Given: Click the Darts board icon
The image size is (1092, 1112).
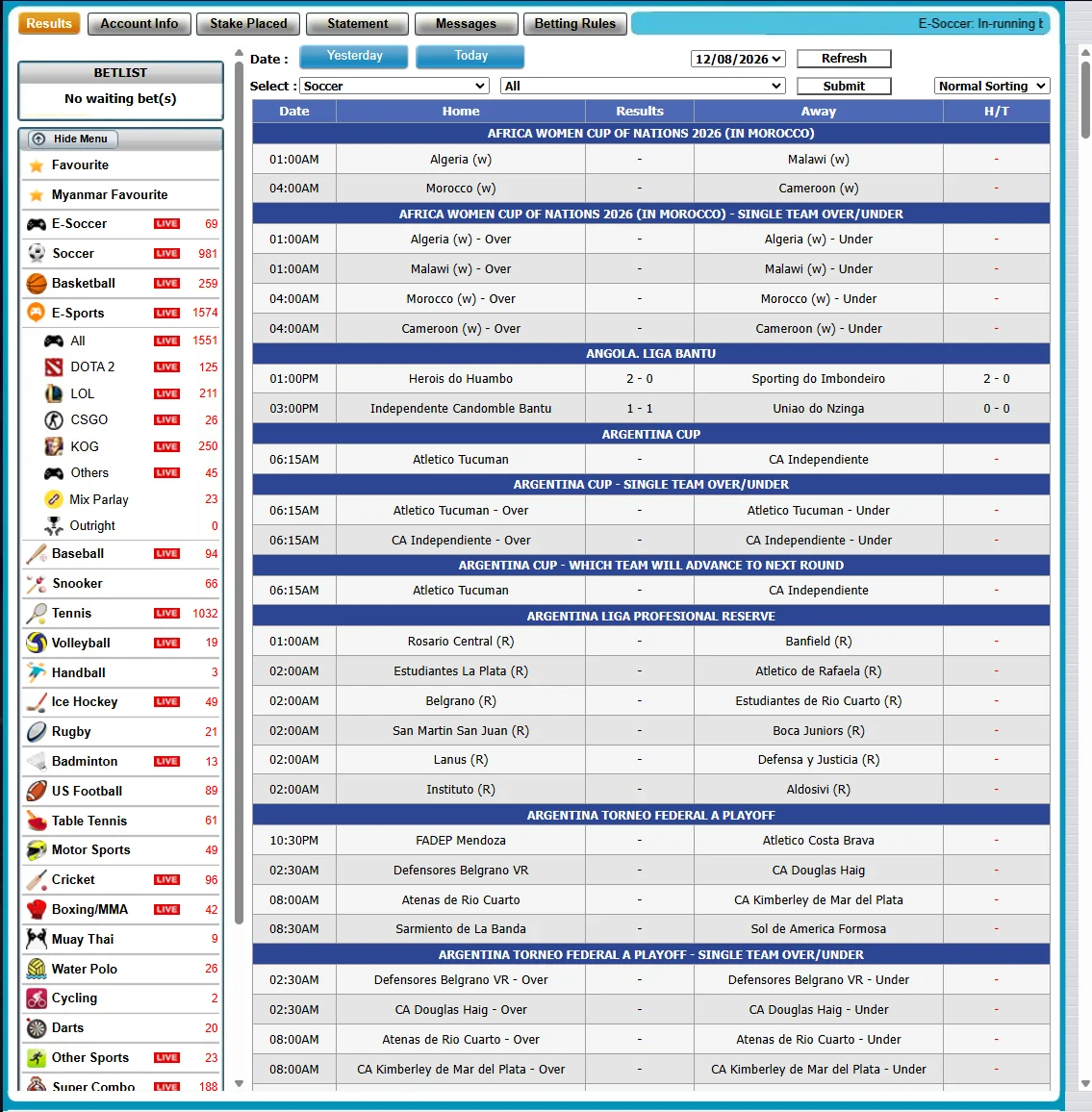Looking at the screenshot, I should 37,1028.
